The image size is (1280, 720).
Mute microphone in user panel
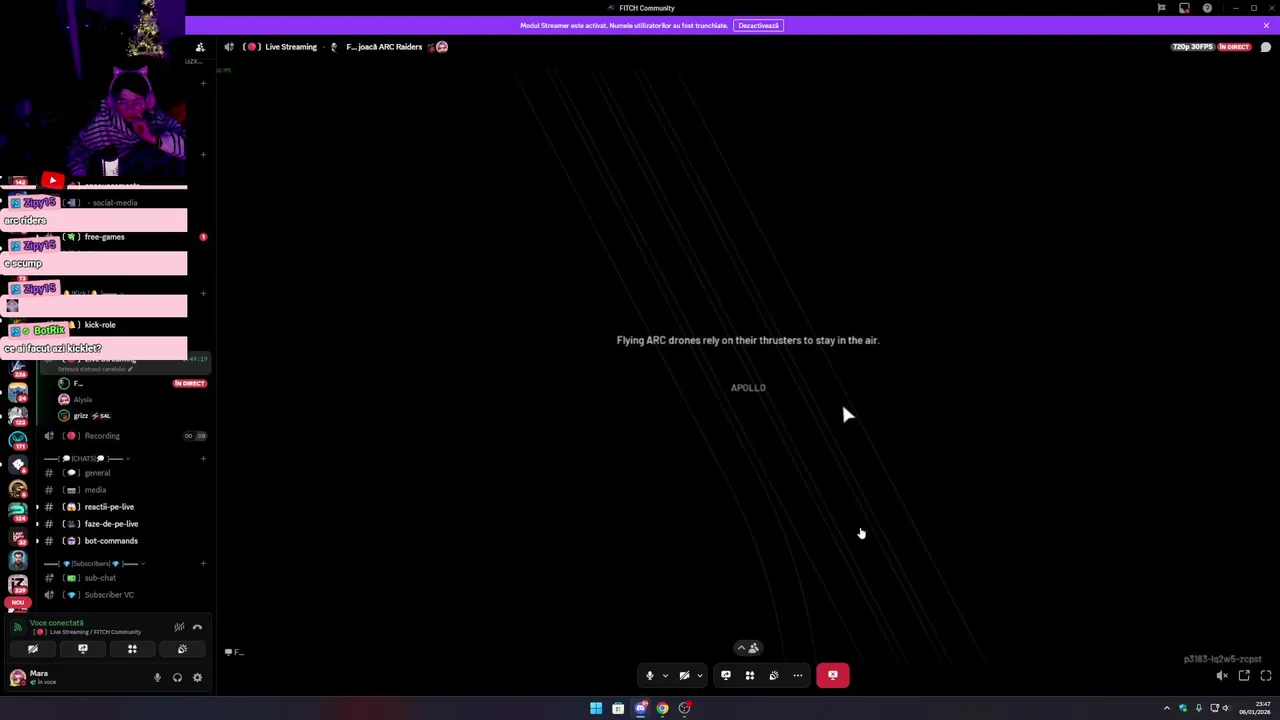(x=157, y=678)
